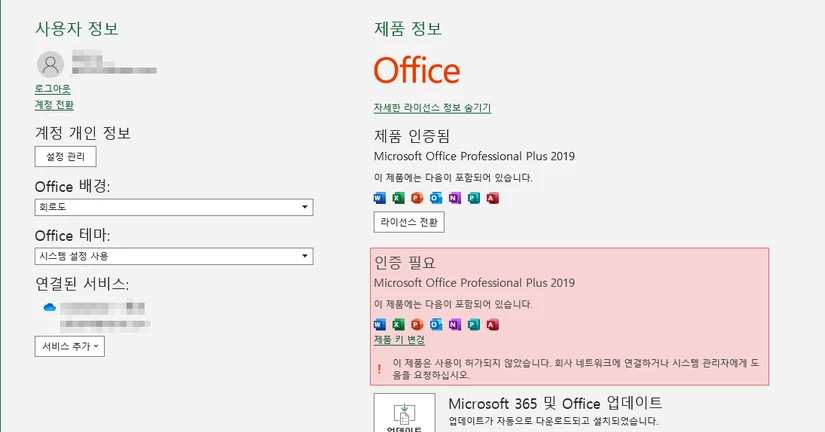The width and height of the screenshot is (825, 432).
Task: Click the 로그아웃 sign-out link
Action: pyautogui.click(x=53, y=89)
